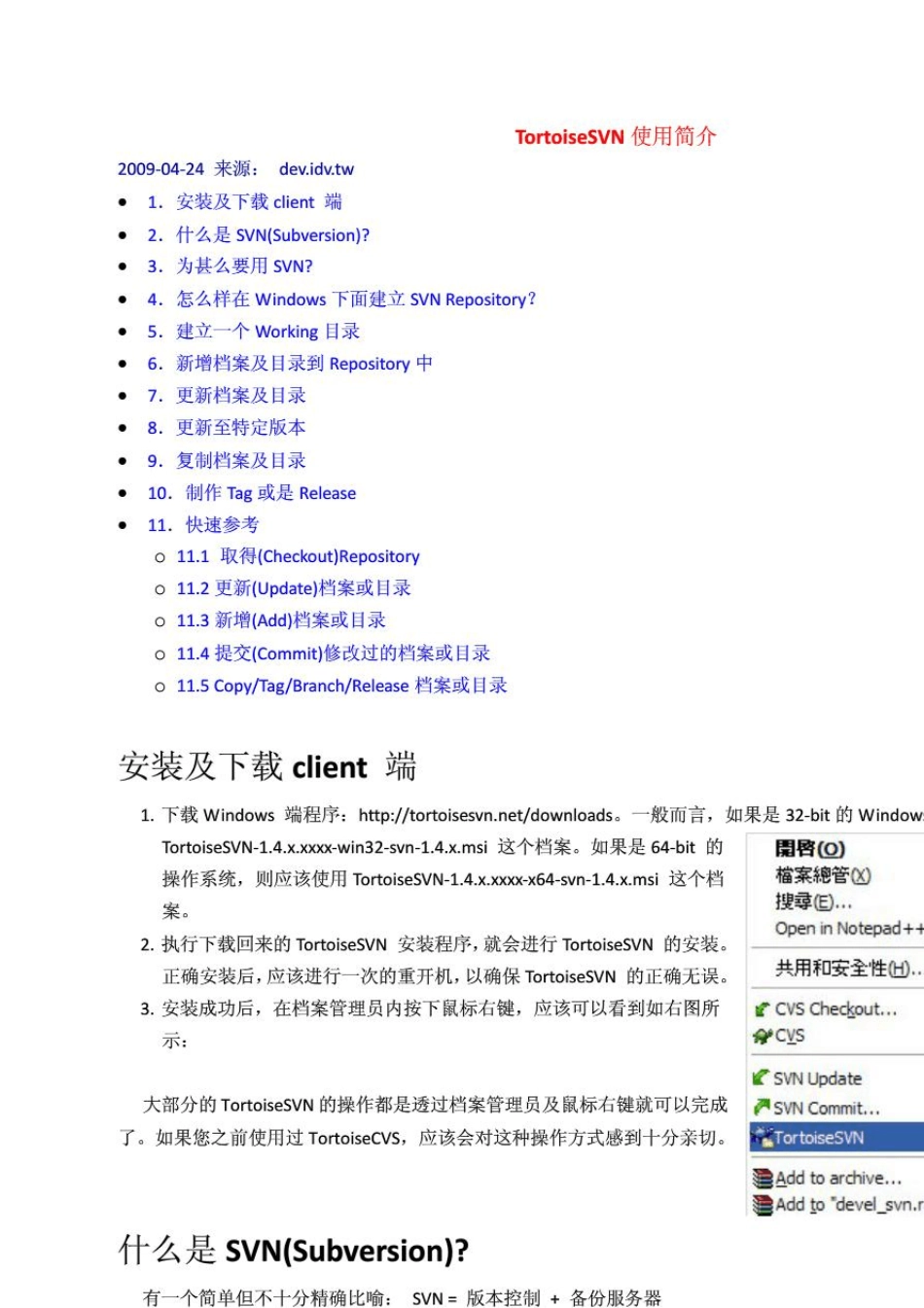The height and width of the screenshot is (1308, 924).
Task: Open link '2. 什么是 SVN(Subversion)?'
Action: [258, 234]
